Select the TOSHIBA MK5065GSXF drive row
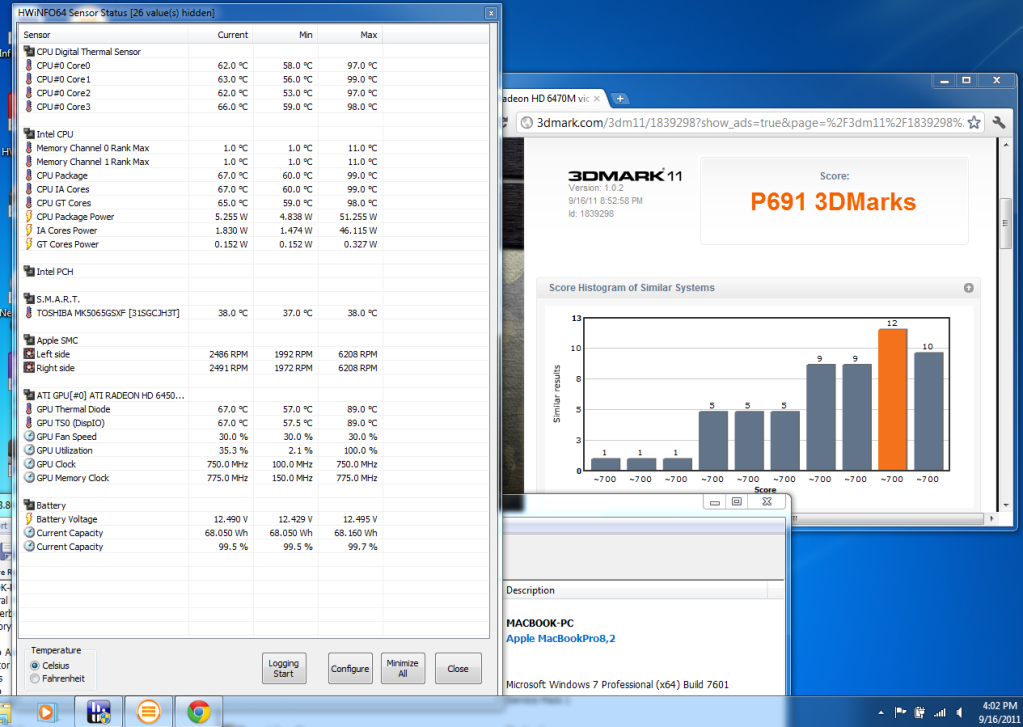This screenshot has width=1023, height=727. 254,313
